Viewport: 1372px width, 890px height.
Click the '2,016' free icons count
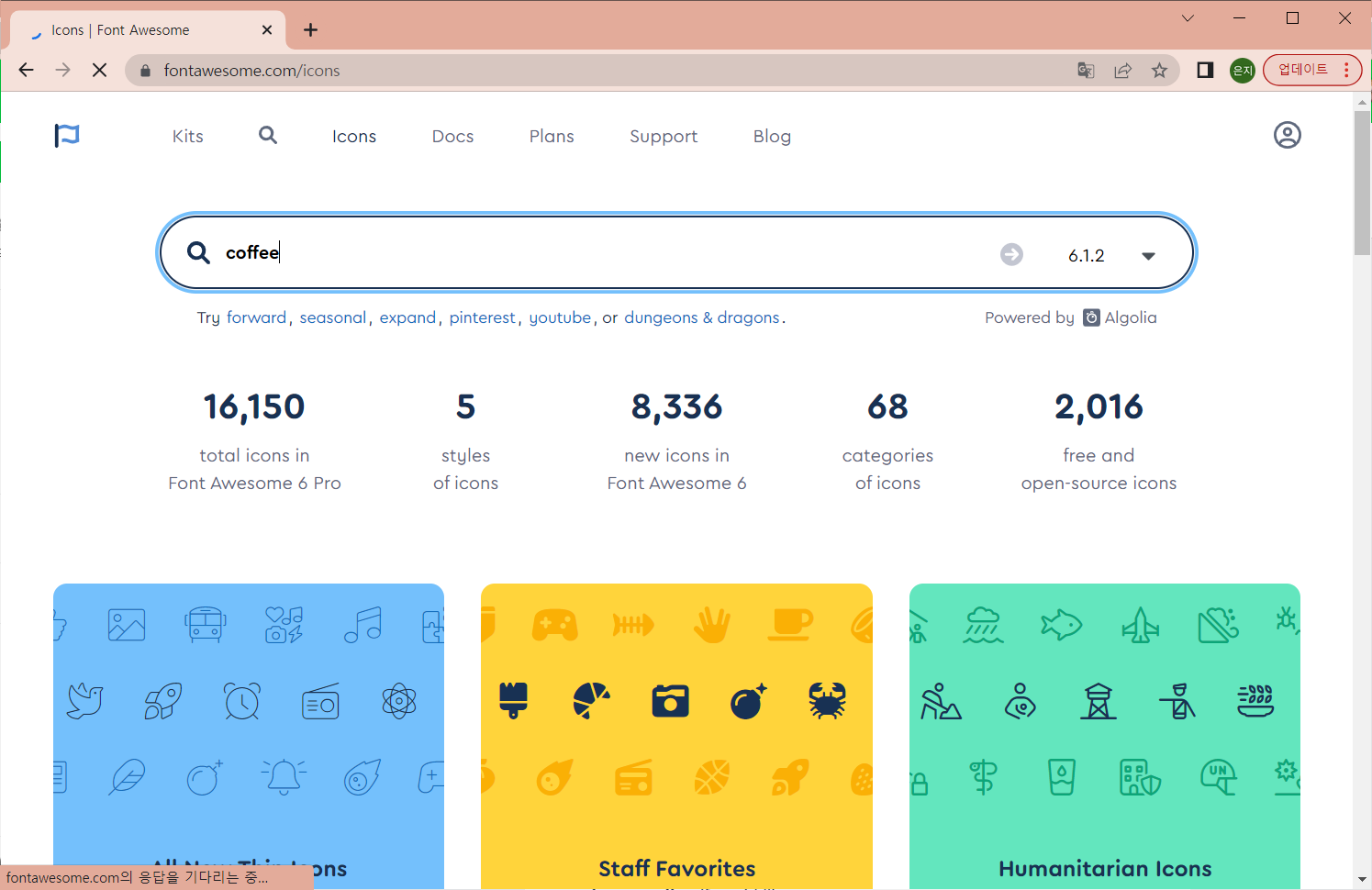pos(1099,406)
